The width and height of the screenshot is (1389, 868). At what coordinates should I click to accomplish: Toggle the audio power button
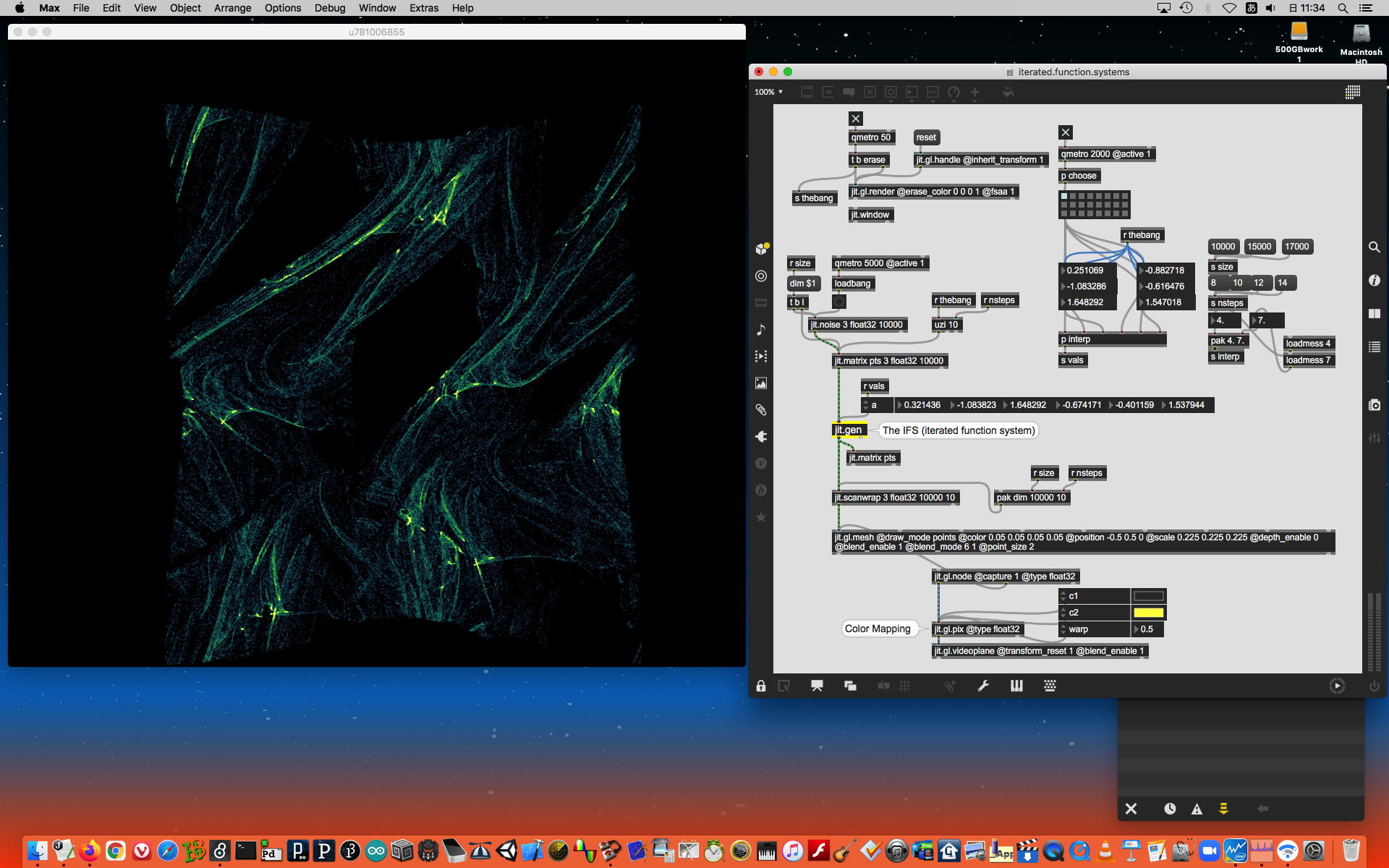(x=1374, y=686)
